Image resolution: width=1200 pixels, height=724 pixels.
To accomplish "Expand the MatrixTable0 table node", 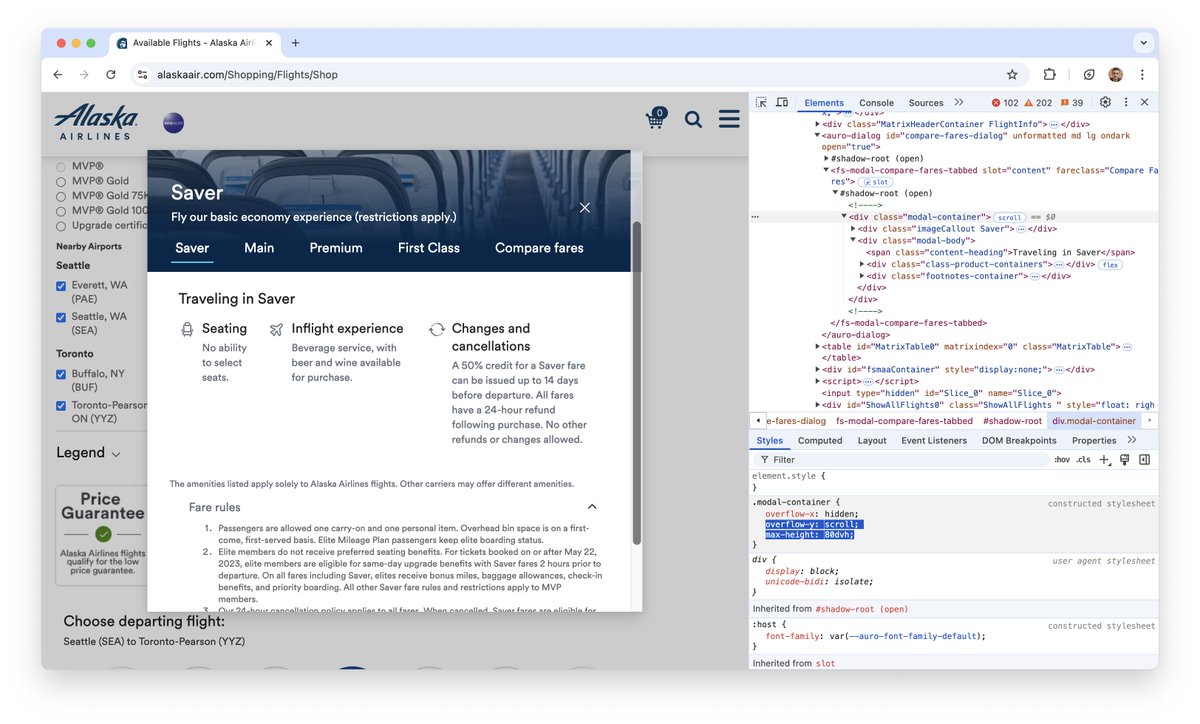I will (817, 346).
